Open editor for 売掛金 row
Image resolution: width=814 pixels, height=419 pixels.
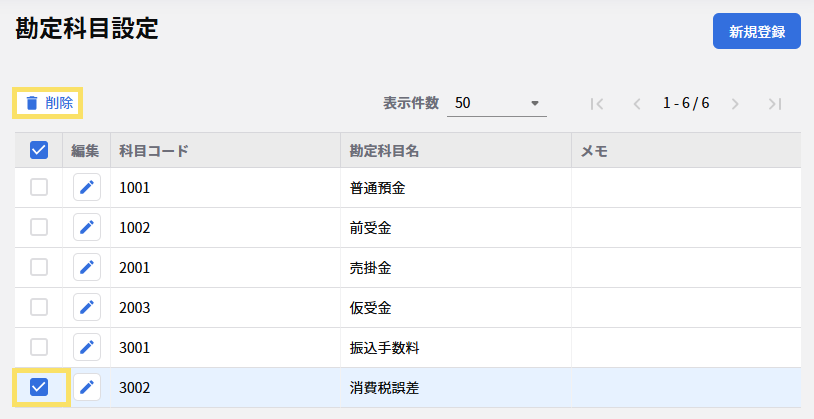(x=87, y=267)
